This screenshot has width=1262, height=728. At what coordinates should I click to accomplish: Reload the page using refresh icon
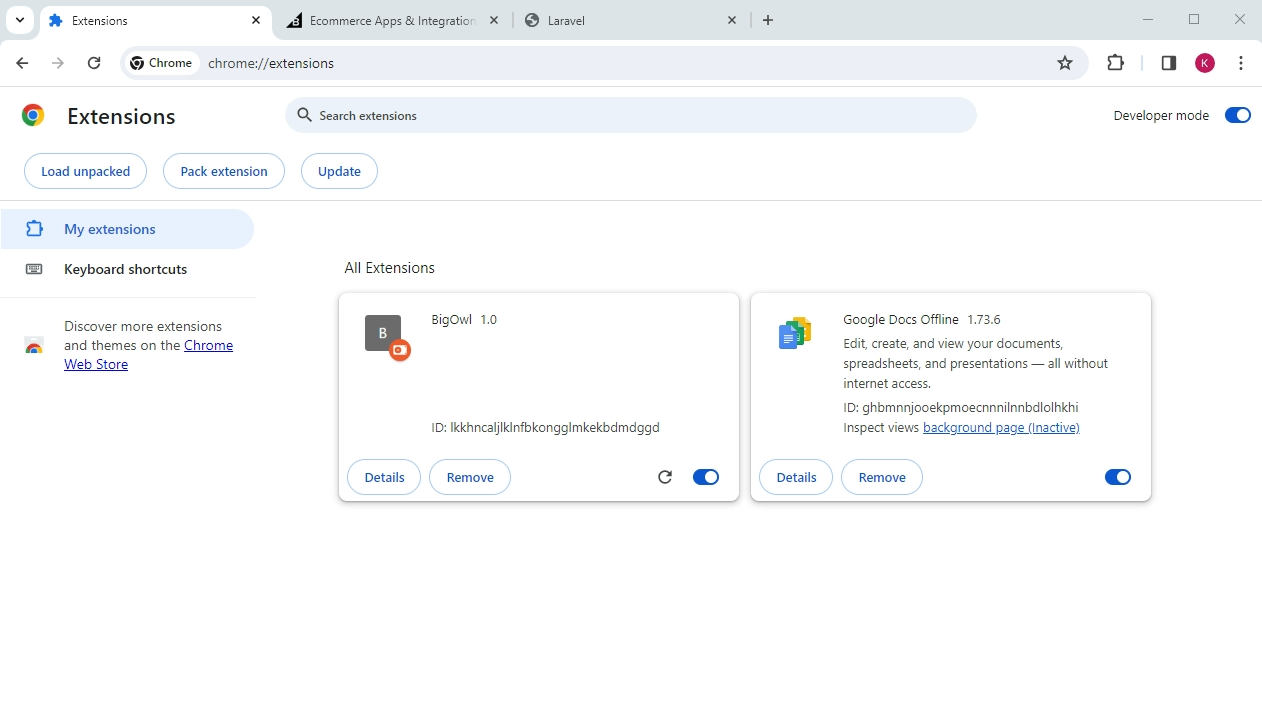(94, 63)
